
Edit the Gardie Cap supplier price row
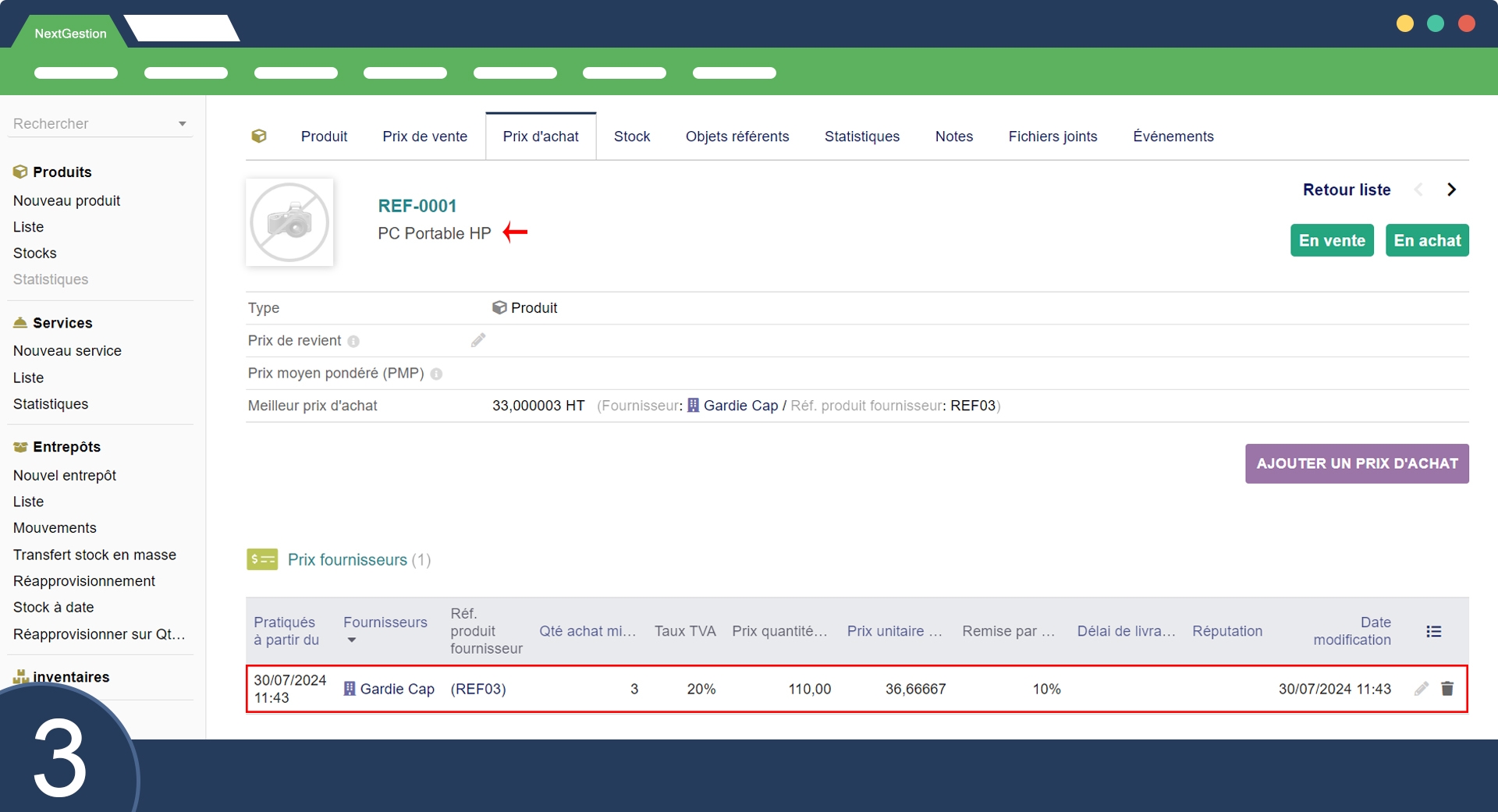point(1422,689)
